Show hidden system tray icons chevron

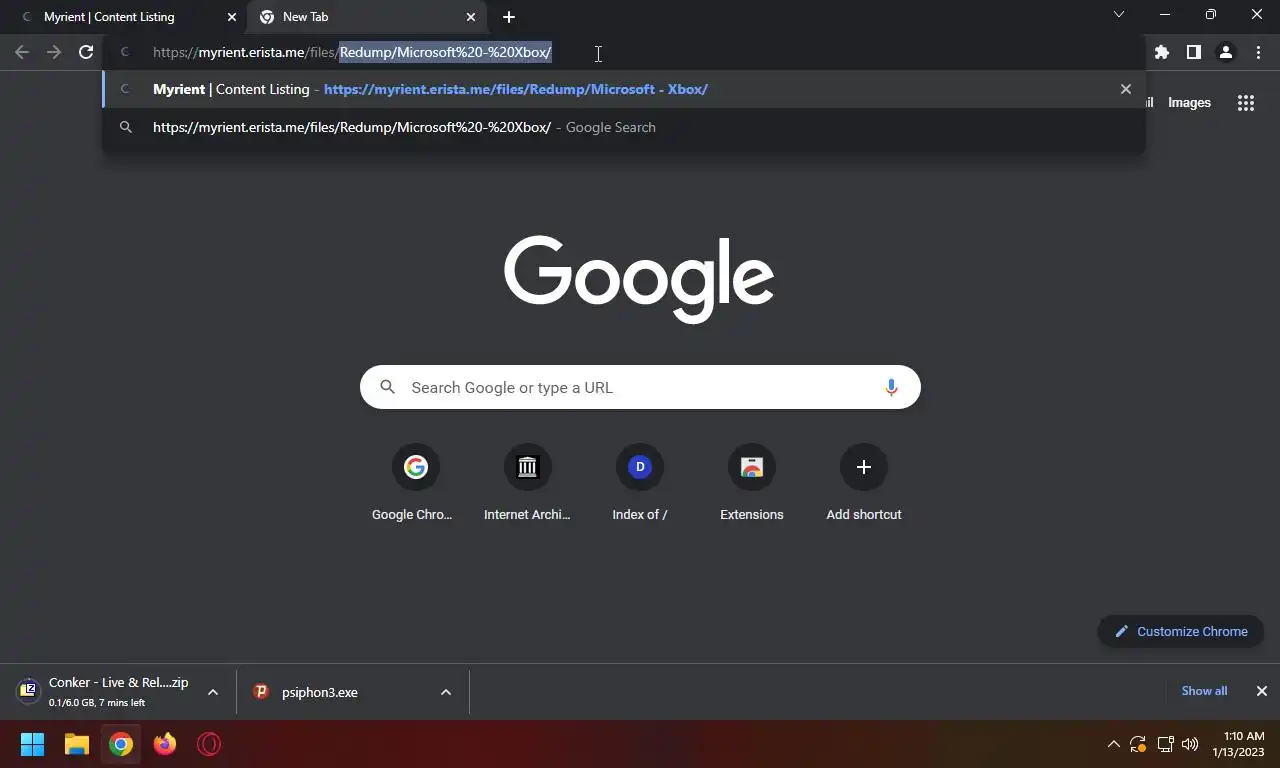(x=1113, y=744)
